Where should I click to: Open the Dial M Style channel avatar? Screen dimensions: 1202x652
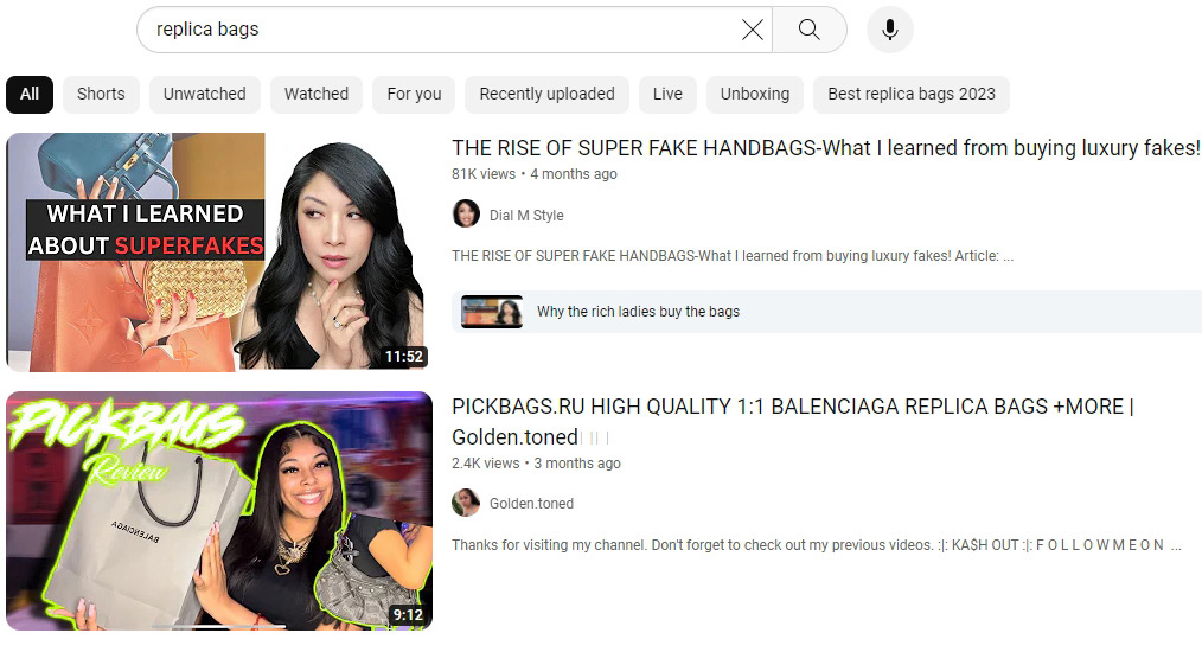466,214
